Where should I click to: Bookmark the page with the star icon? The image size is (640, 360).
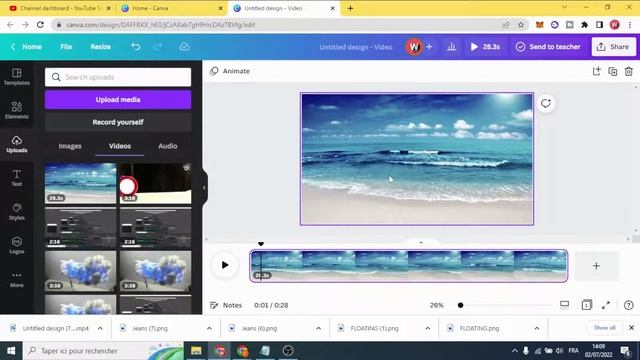(521, 25)
